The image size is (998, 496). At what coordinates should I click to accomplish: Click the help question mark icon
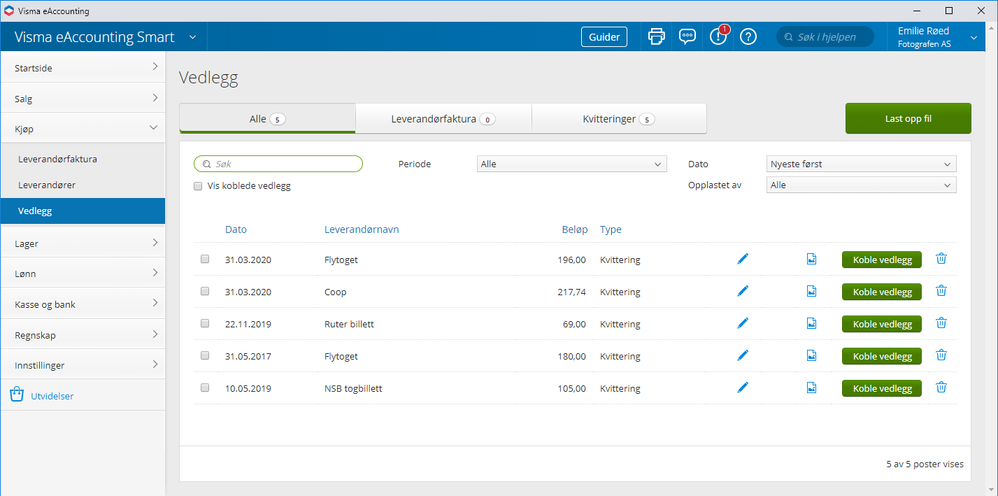point(748,37)
